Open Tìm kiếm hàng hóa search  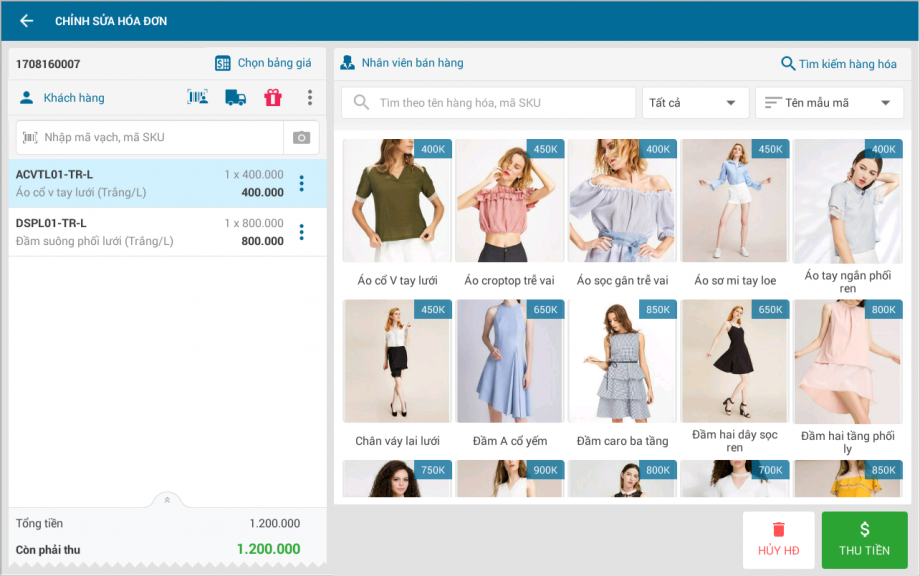[x=839, y=63]
